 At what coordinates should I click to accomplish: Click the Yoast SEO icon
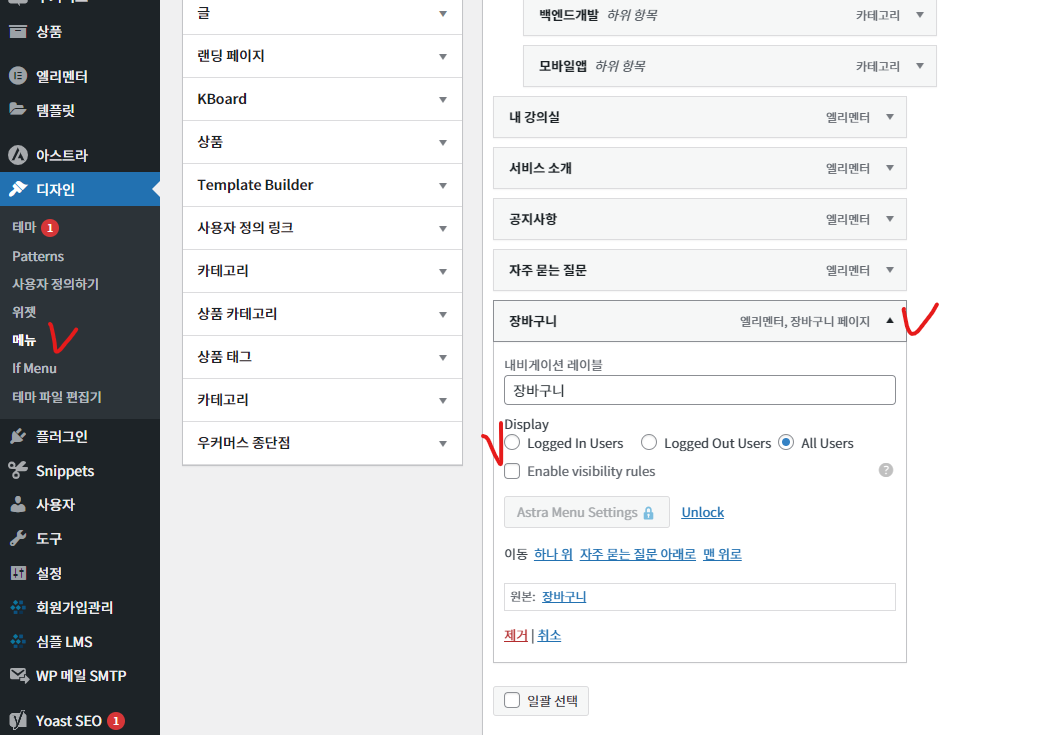pyautogui.click(x=18, y=720)
